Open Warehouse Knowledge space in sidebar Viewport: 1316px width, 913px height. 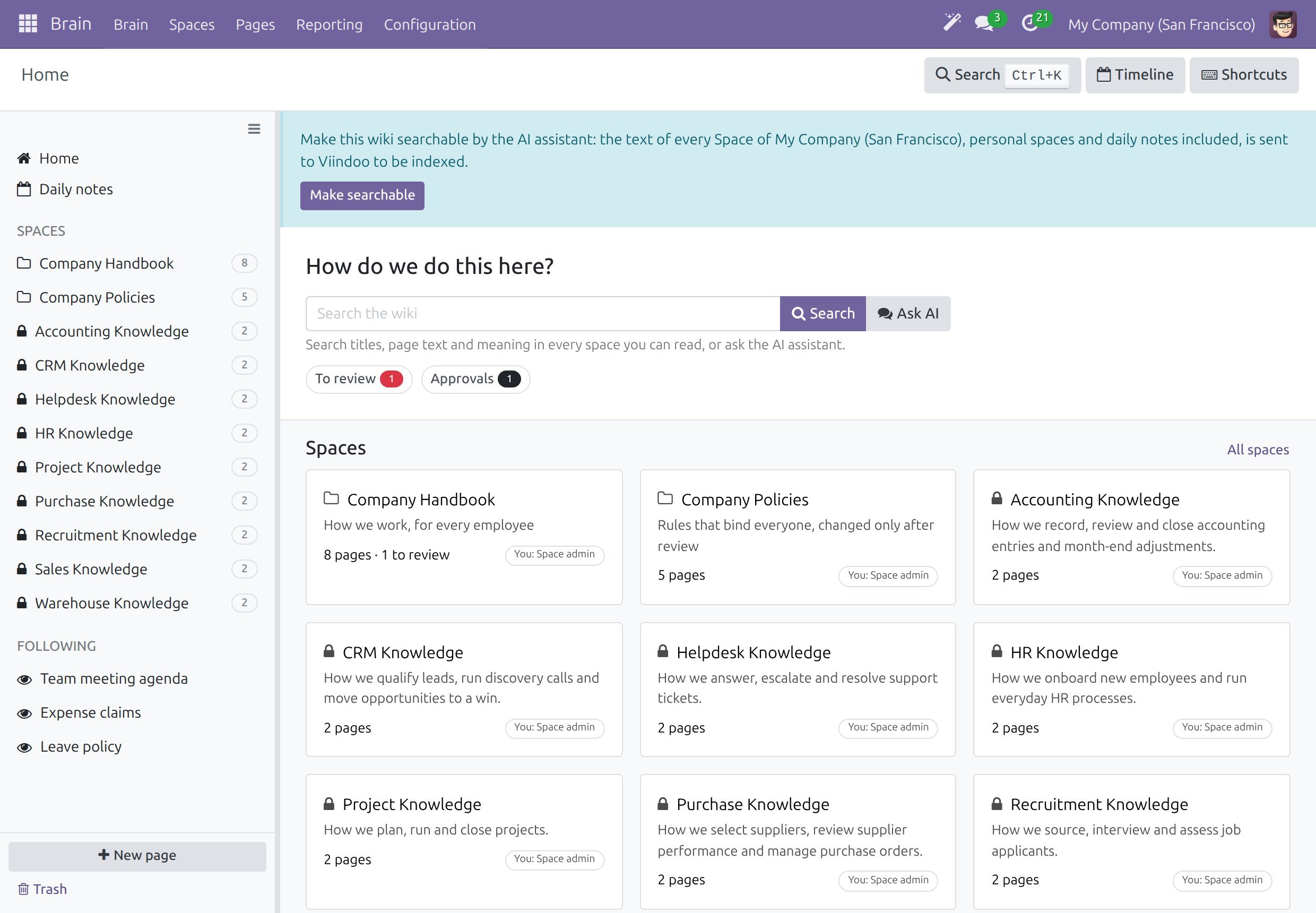point(137,604)
